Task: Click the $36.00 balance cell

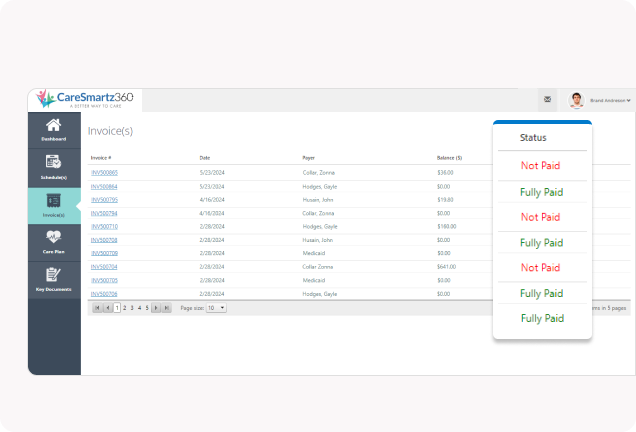Action: 445,173
